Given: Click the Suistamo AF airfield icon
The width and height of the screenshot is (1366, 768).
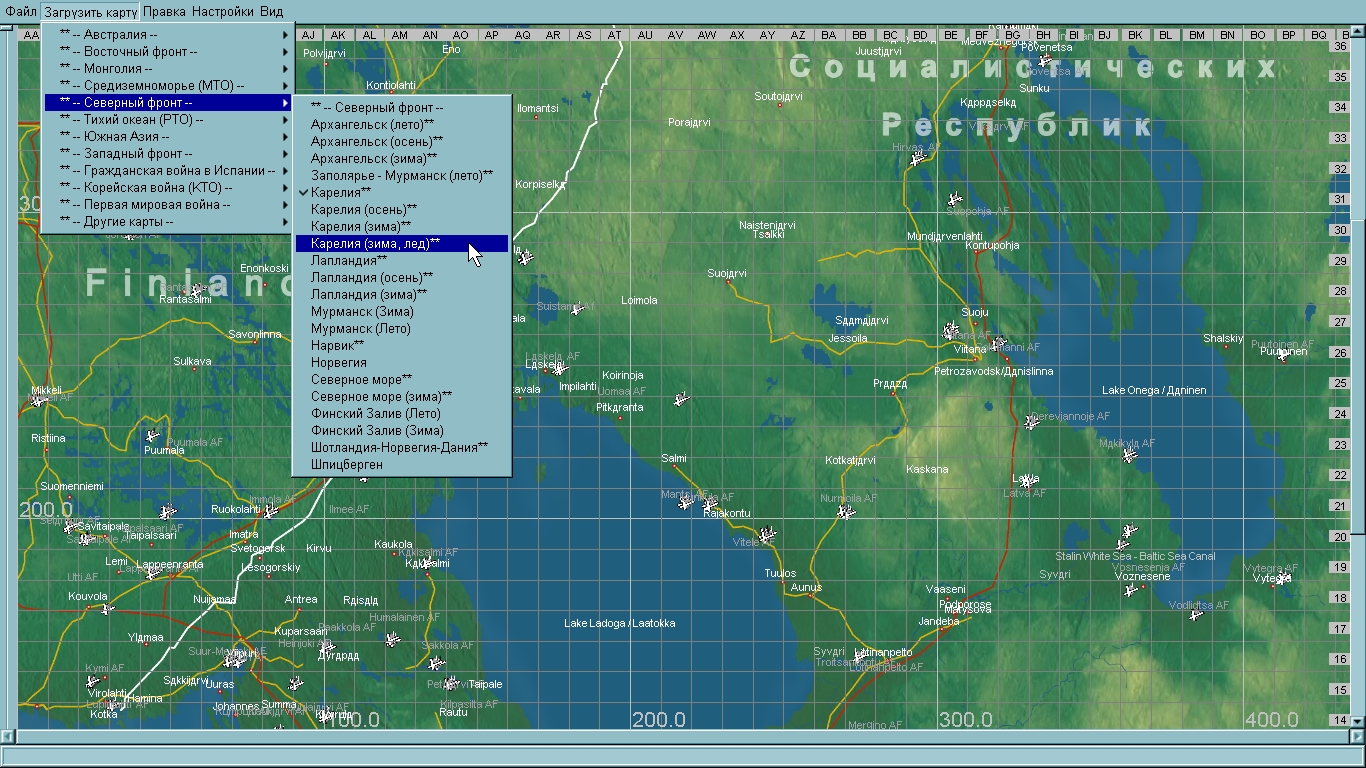Looking at the screenshot, I should [x=576, y=308].
